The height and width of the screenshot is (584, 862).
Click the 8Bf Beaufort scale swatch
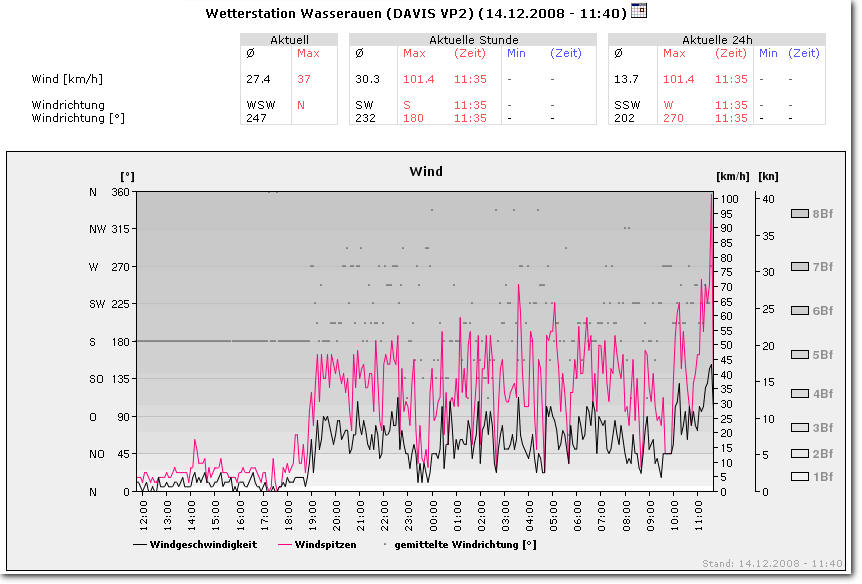click(x=799, y=213)
